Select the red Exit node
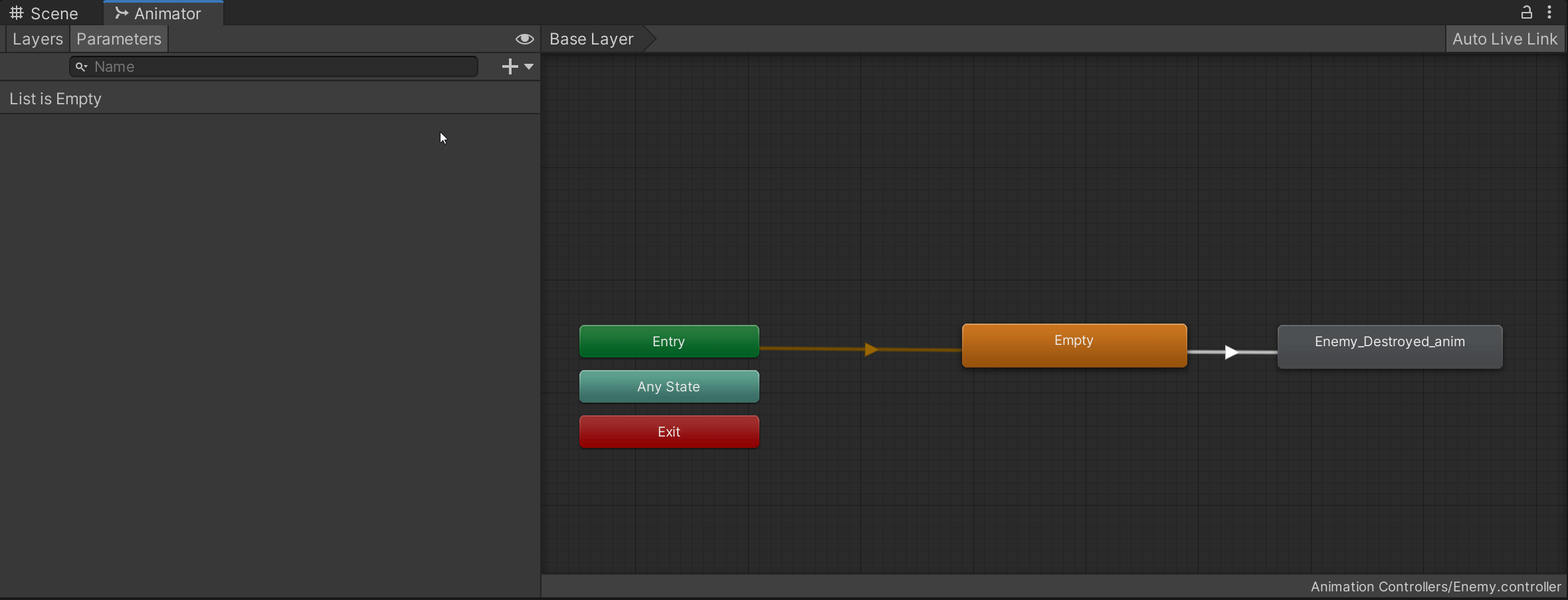 [669, 432]
